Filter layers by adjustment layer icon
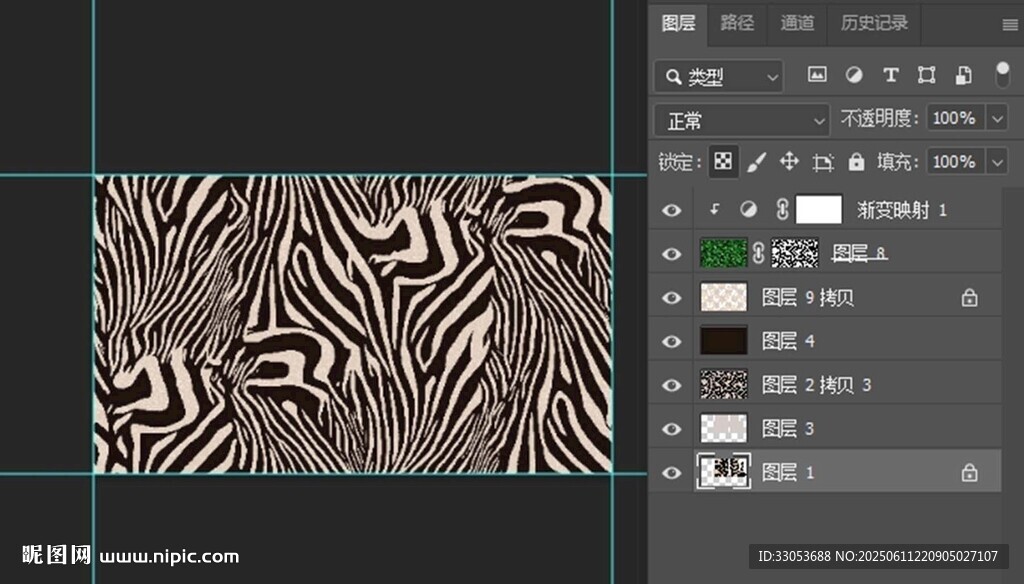Screen dimensions: 1024x584 (x=854, y=75)
